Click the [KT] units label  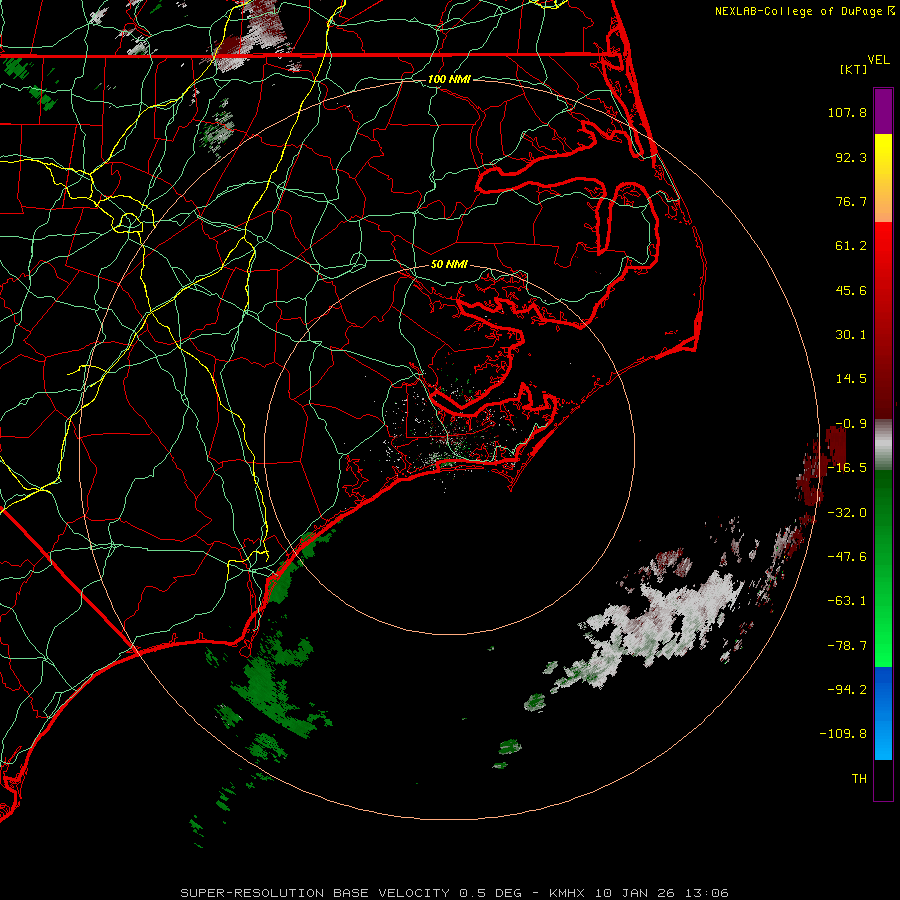tap(854, 69)
